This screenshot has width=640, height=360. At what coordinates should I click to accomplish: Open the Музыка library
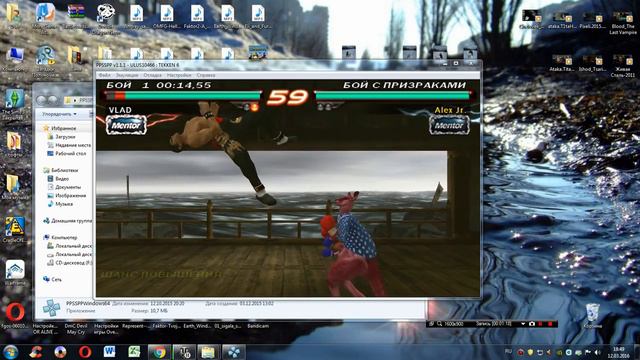(60, 204)
